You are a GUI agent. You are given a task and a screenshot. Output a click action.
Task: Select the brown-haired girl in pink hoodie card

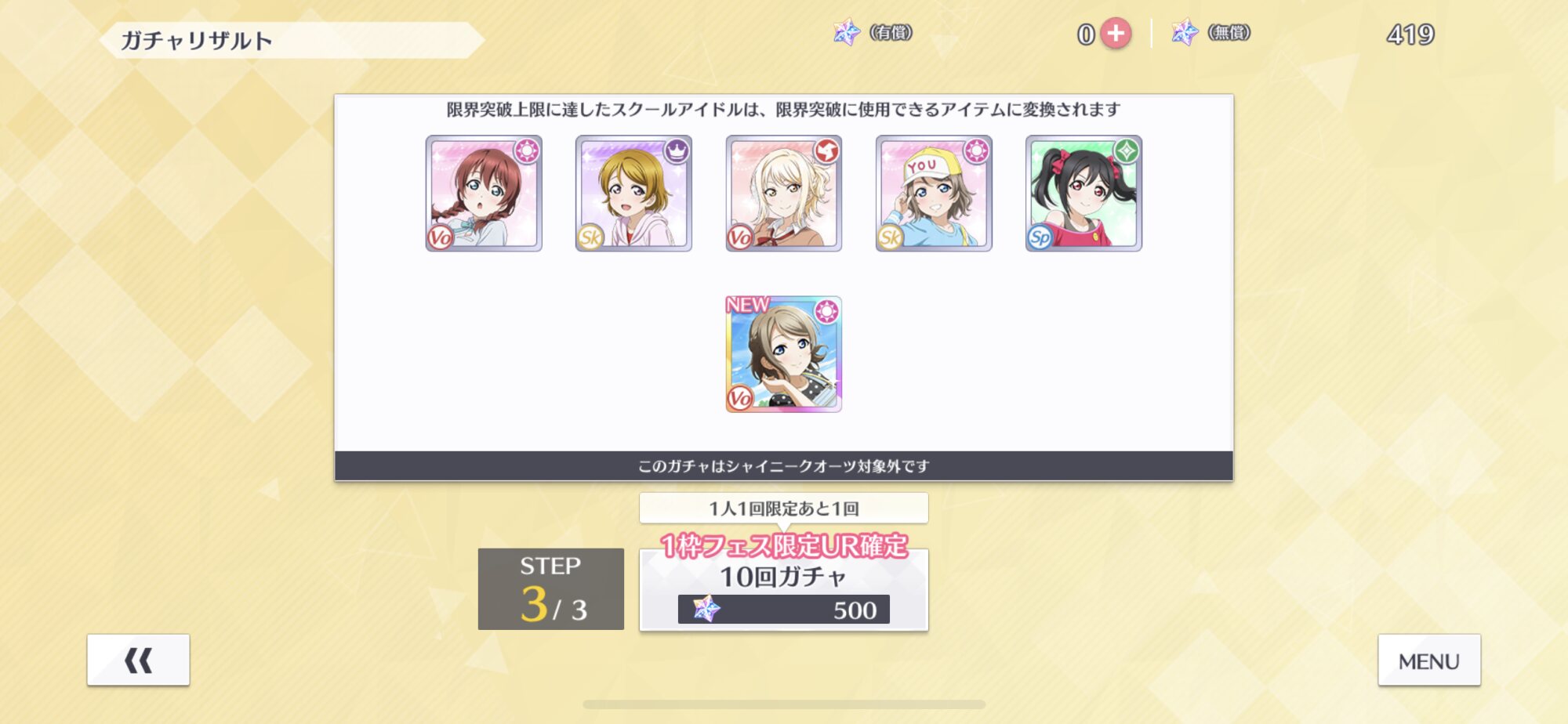tap(633, 194)
